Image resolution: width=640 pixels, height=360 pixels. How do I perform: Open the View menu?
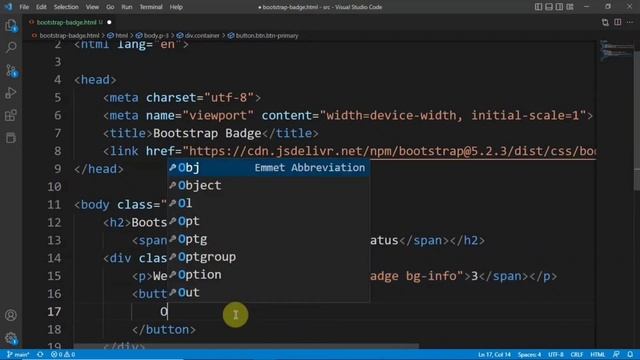tap(92, 7)
